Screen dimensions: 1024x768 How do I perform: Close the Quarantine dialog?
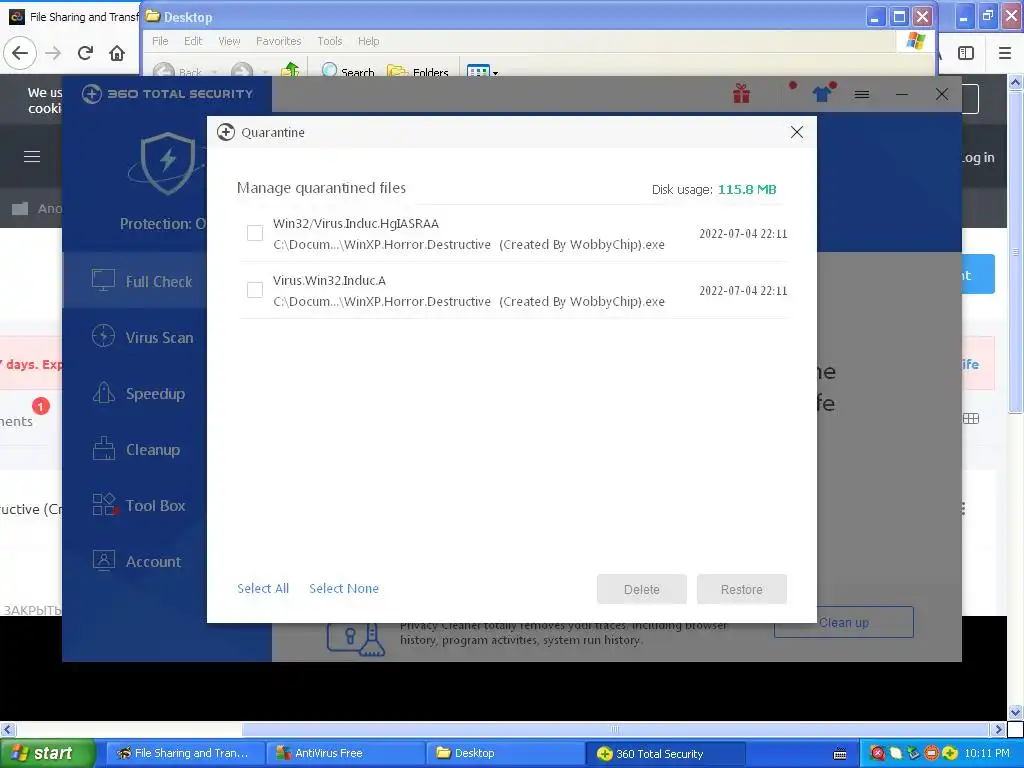pyautogui.click(x=797, y=132)
